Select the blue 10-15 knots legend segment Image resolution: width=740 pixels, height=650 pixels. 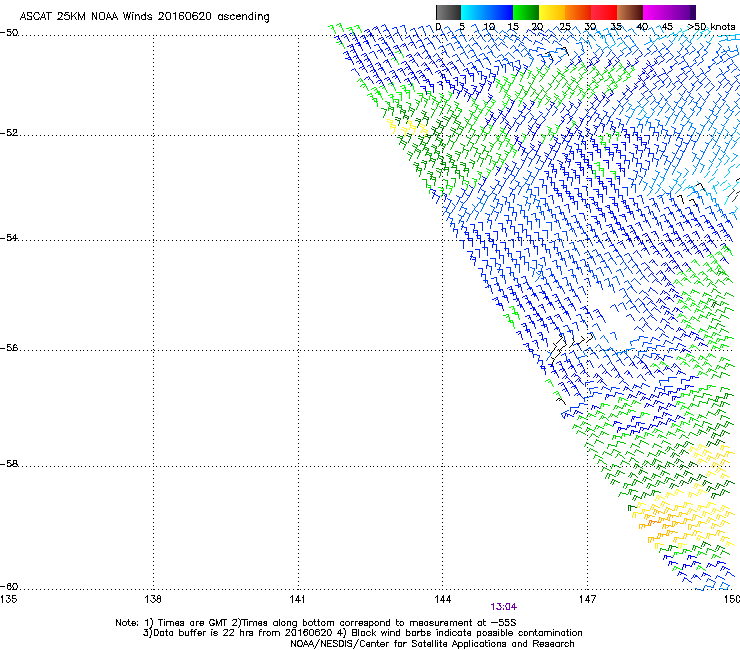(x=500, y=12)
